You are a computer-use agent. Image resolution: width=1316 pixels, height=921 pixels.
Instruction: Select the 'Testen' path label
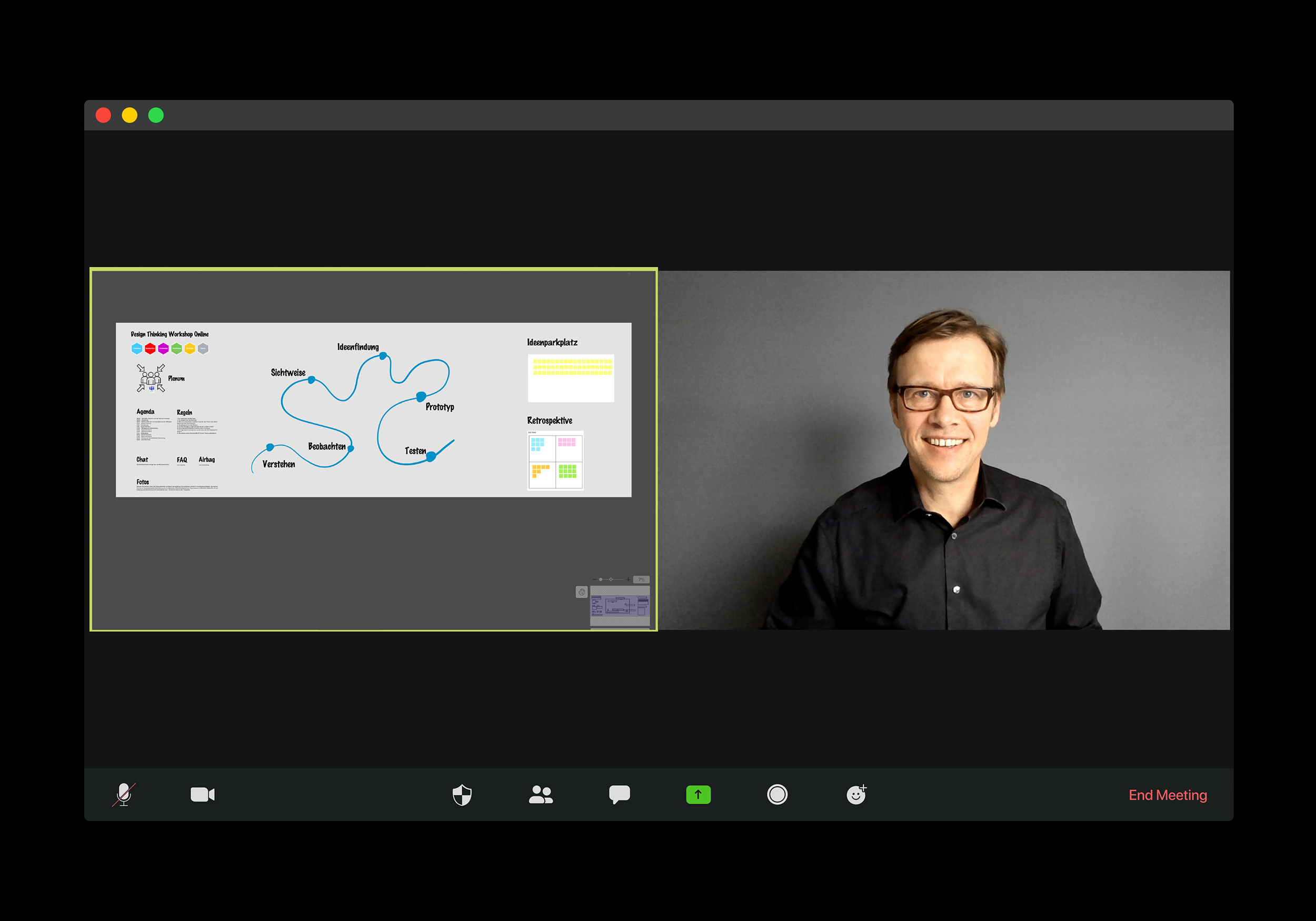click(415, 451)
